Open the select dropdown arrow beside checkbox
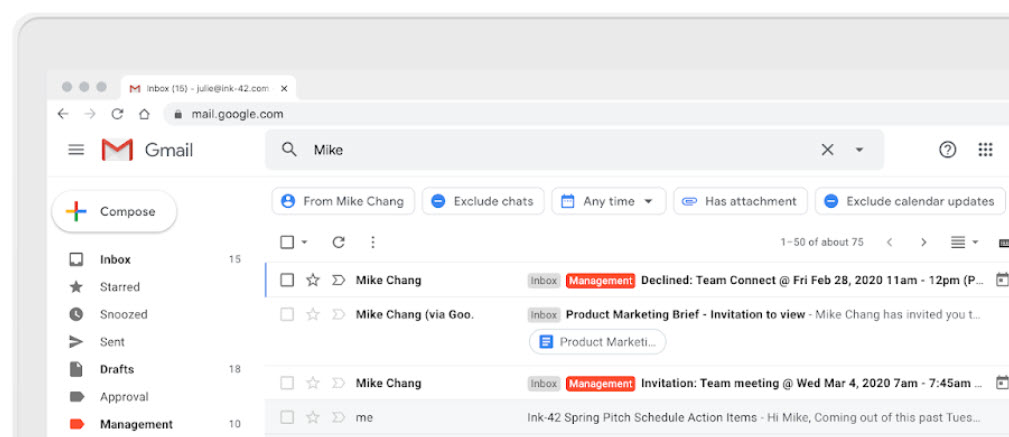 pyautogui.click(x=304, y=243)
